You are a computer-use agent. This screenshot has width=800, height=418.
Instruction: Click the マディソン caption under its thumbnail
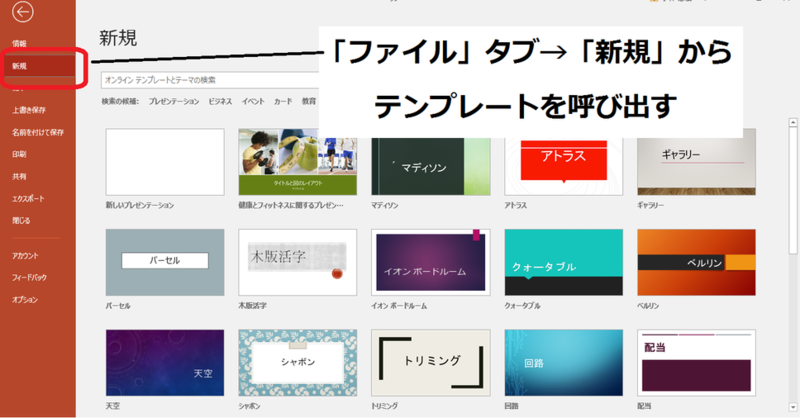(385, 205)
